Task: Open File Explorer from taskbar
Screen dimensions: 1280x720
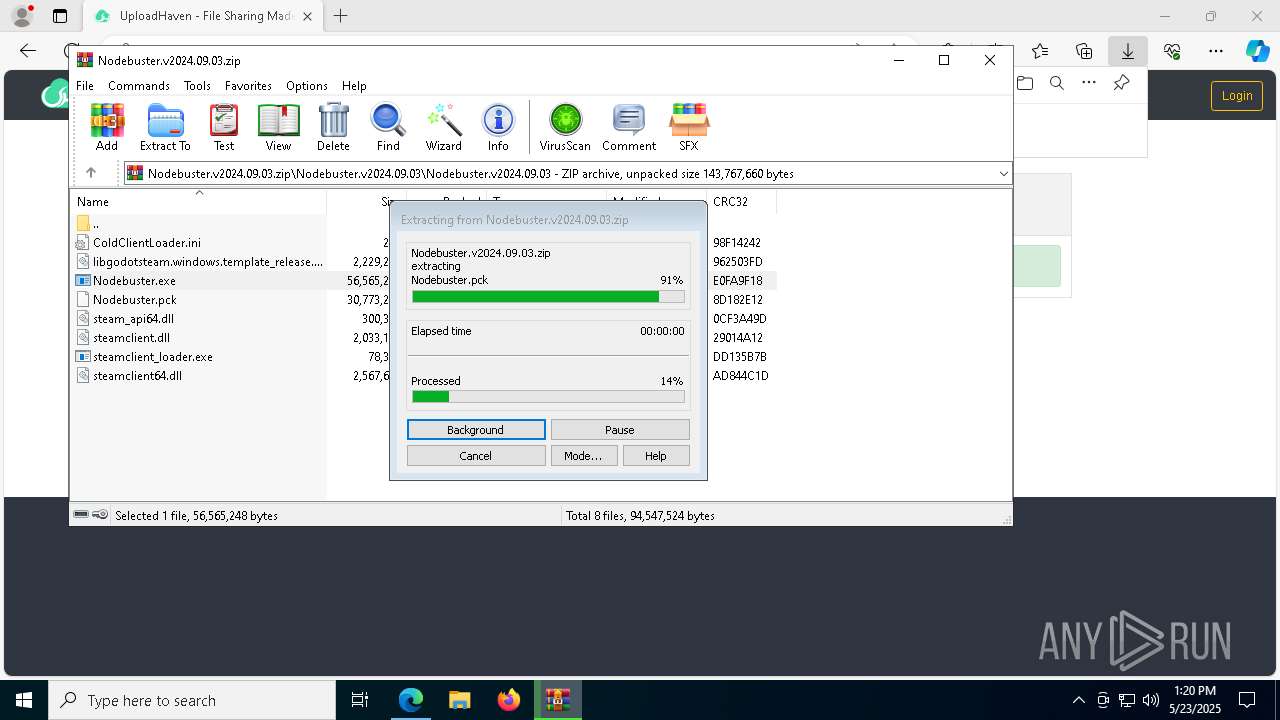Action: pyautogui.click(x=459, y=700)
